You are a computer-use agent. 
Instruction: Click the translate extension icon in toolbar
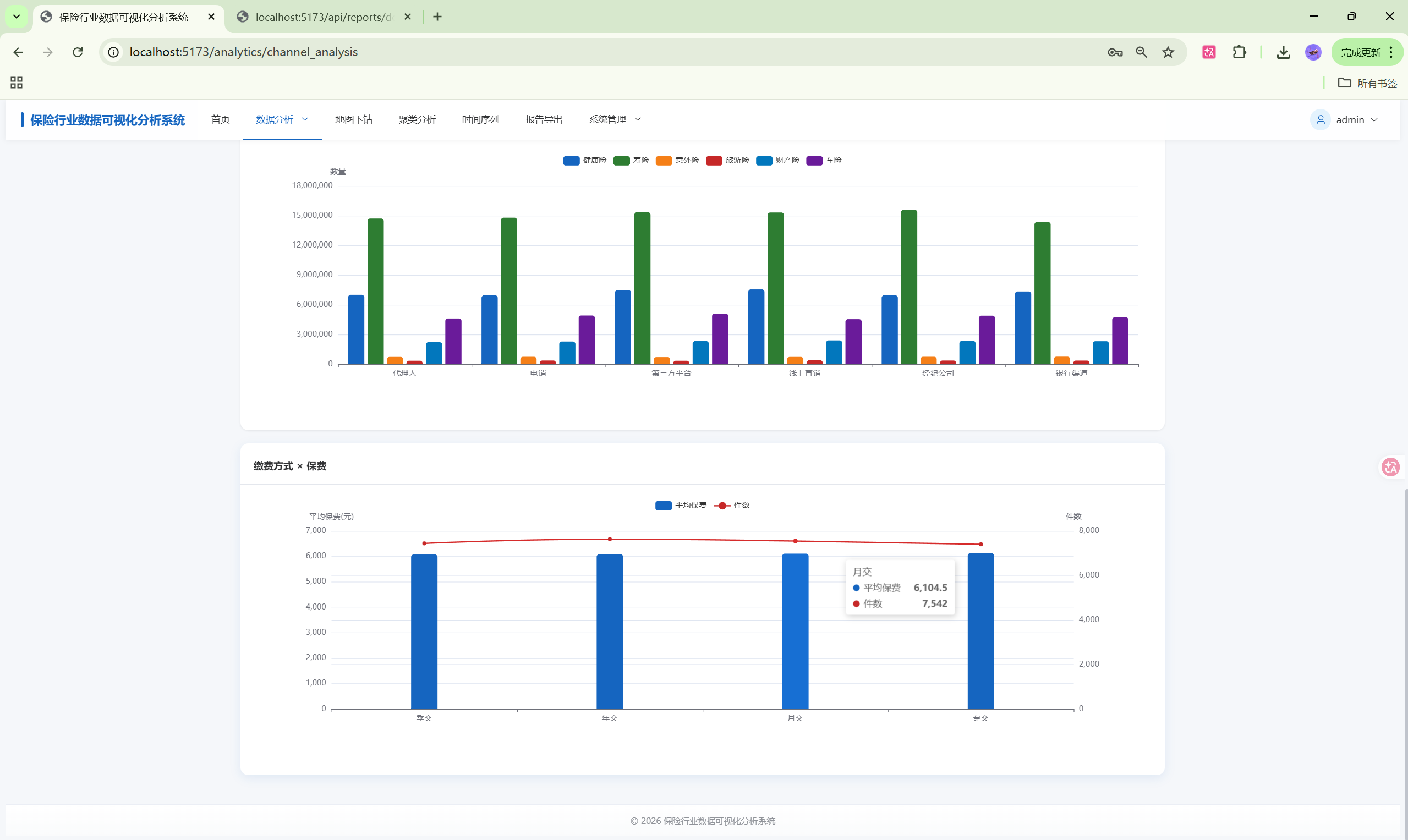point(1209,52)
